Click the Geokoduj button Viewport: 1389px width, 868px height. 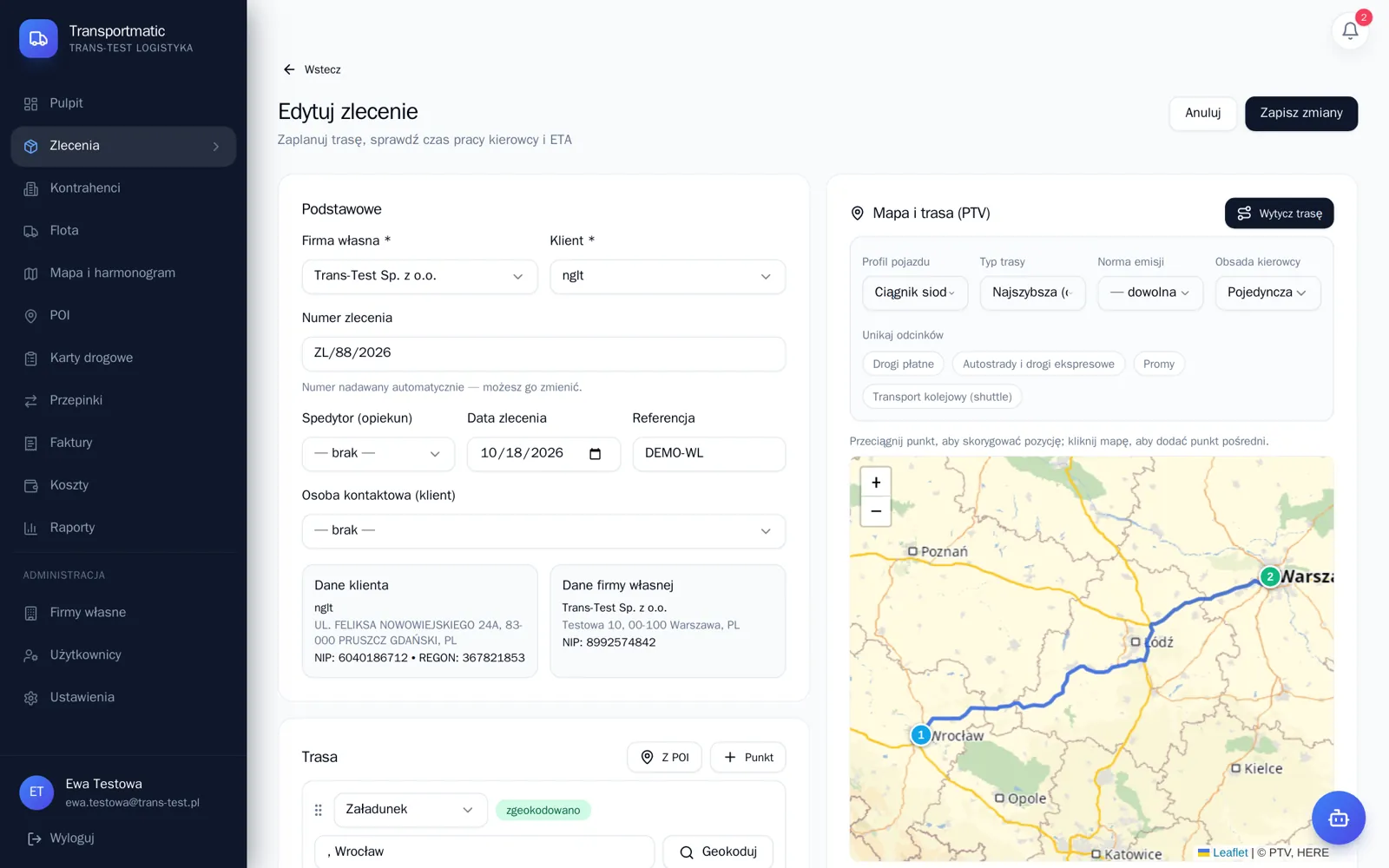pyautogui.click(x=718, y=852)
